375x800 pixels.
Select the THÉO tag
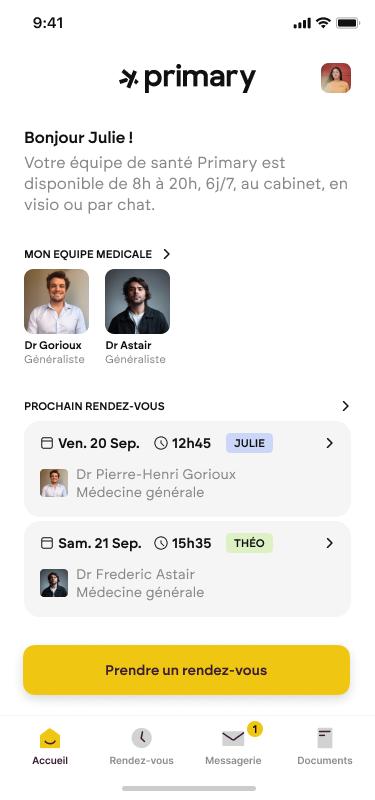tap(249, 543)
